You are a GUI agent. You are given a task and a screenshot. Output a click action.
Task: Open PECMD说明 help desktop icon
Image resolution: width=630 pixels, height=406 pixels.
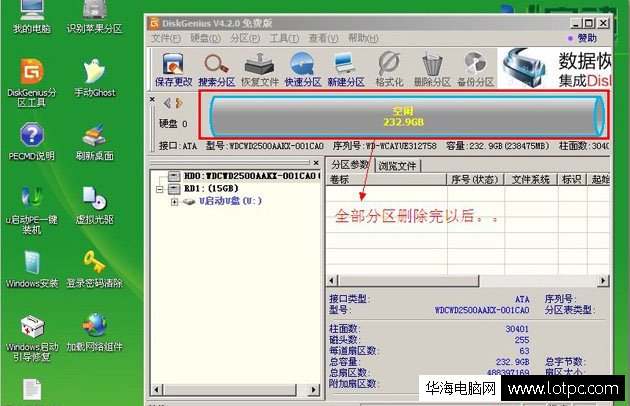tap(32, 141)
